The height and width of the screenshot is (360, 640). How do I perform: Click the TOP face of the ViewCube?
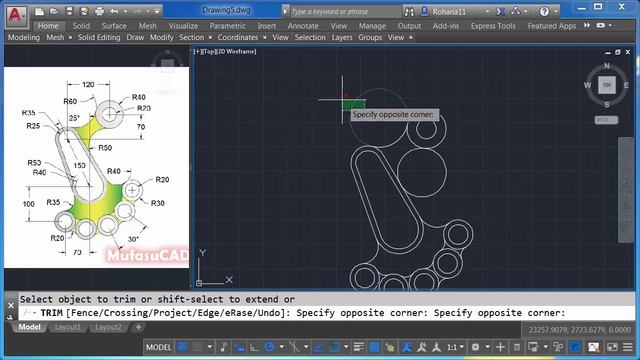pyautogui.click(x=607, y=85)
